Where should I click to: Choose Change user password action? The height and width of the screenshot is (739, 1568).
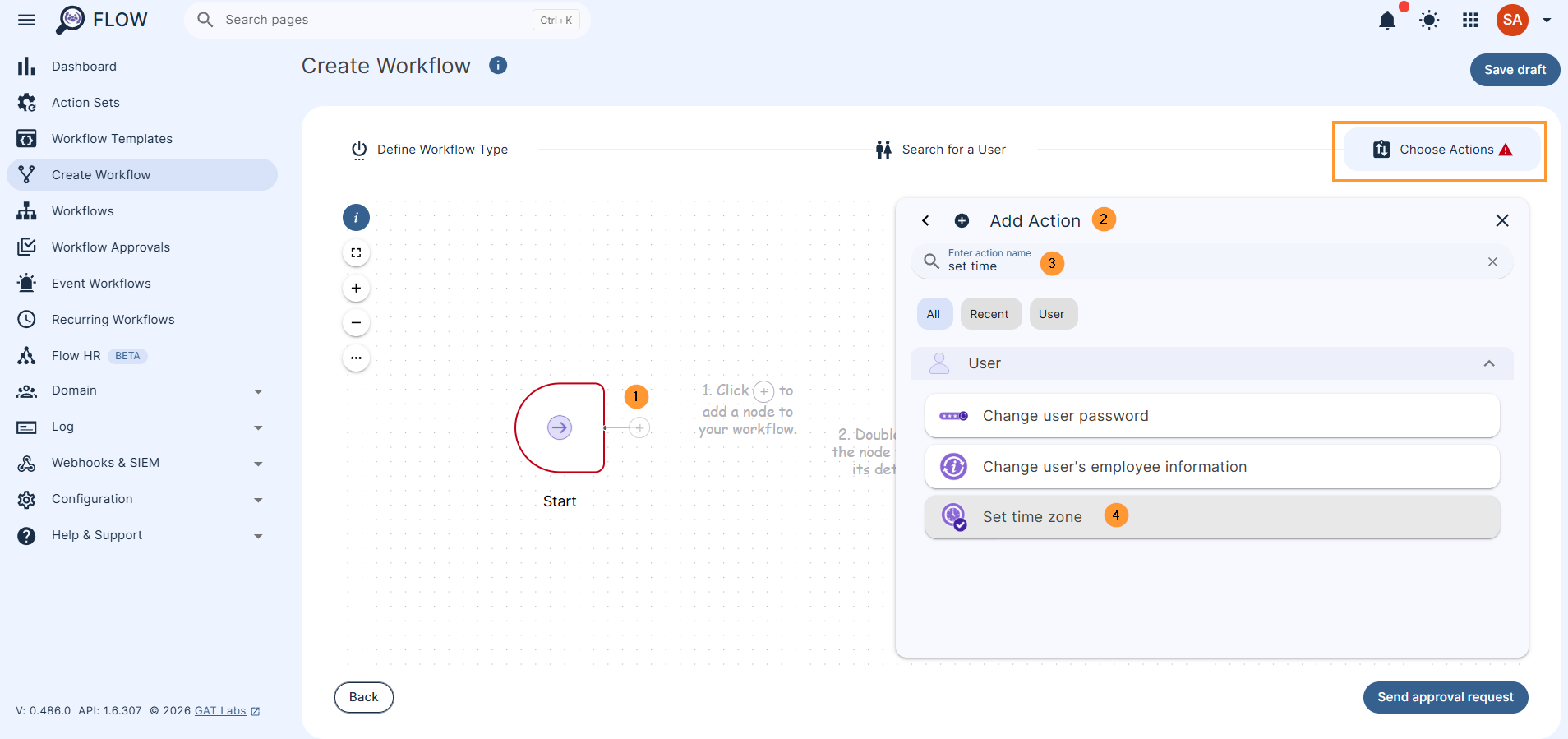(x=1212, y=416)
